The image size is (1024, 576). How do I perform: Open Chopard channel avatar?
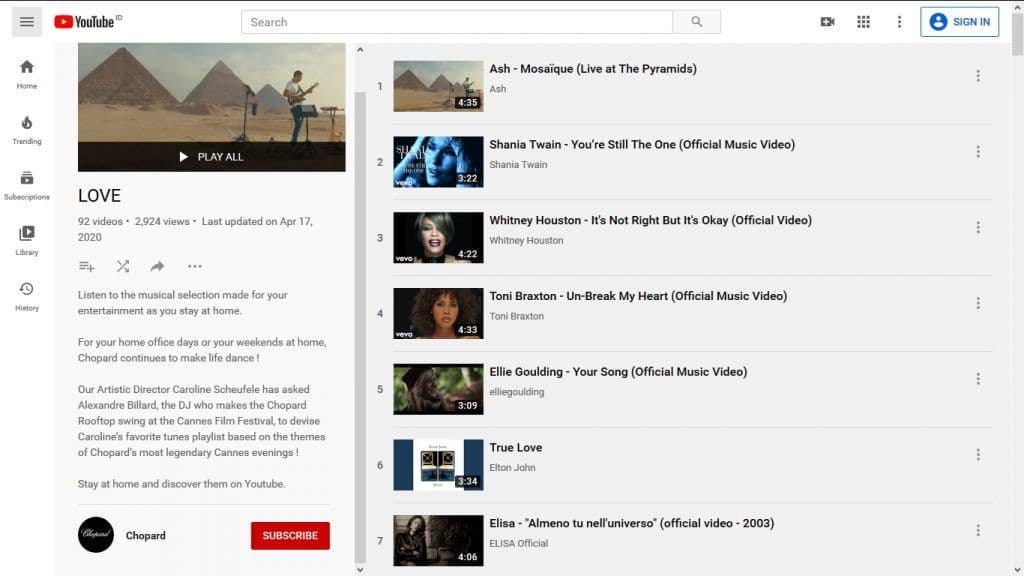[x=96, y=535]
